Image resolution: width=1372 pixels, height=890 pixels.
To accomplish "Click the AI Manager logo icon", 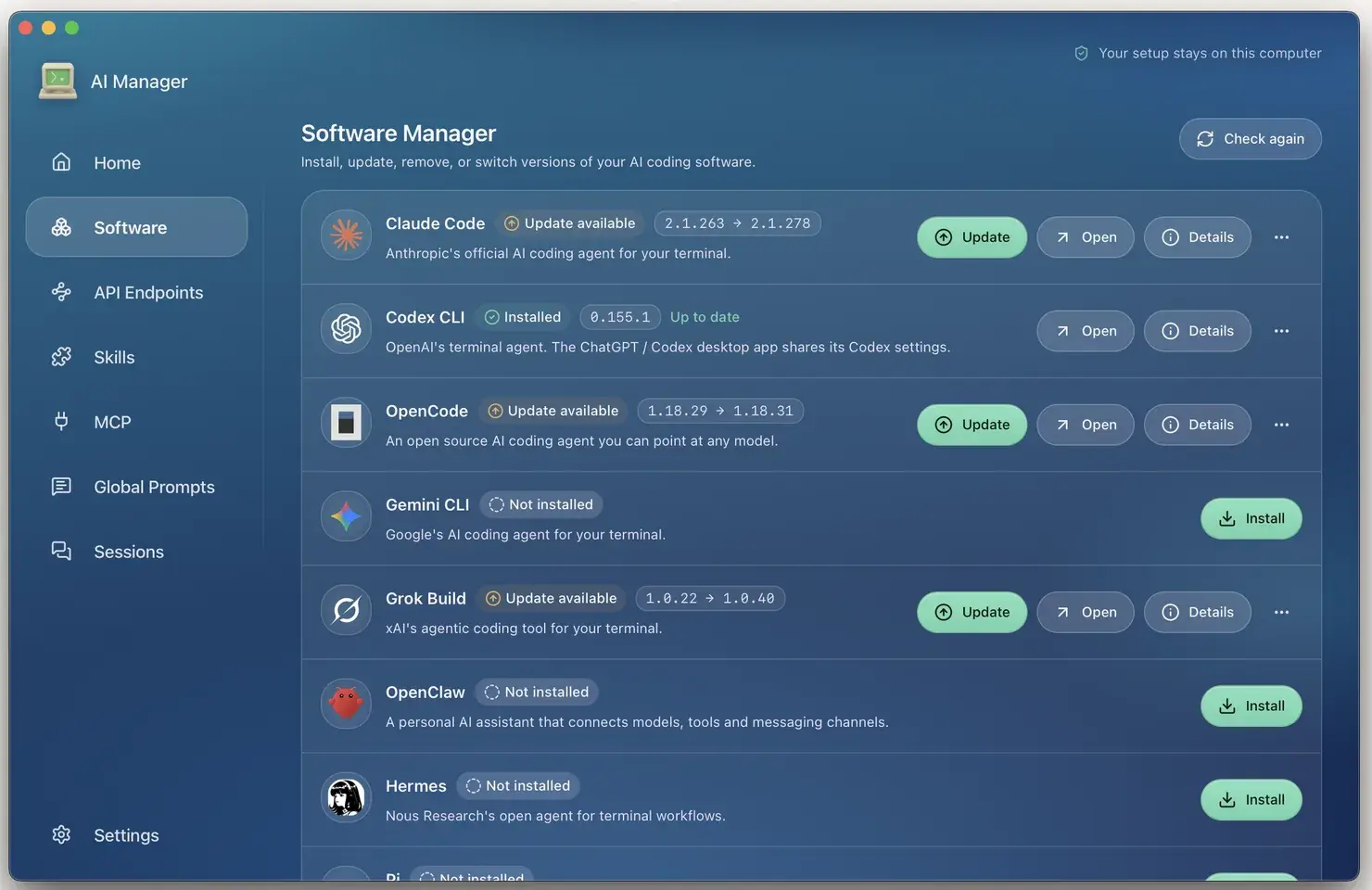I will pos(57,81).
